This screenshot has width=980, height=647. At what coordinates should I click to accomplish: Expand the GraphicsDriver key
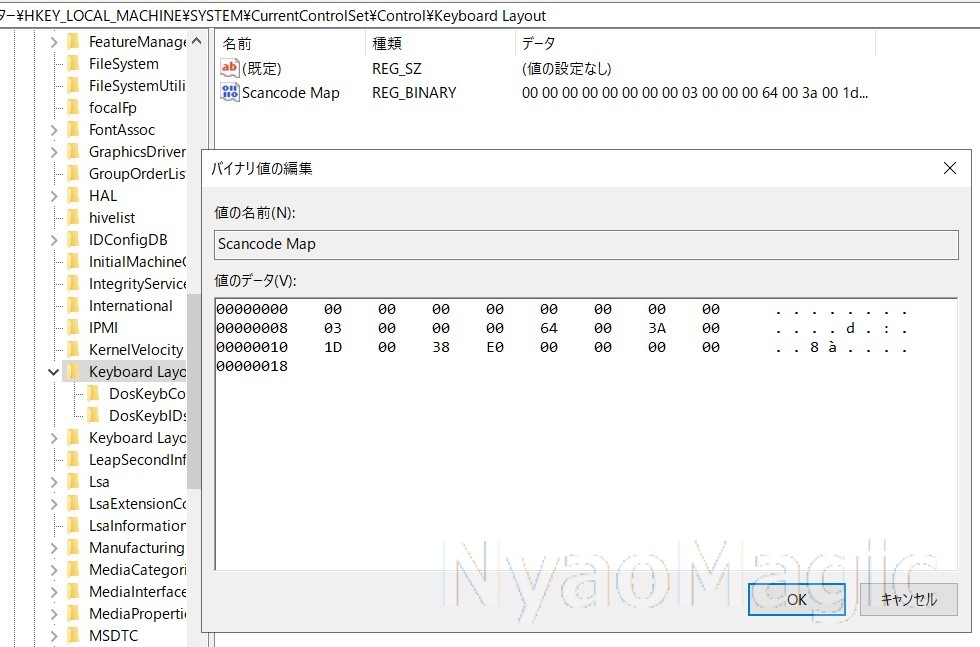(x=54, y=152)
